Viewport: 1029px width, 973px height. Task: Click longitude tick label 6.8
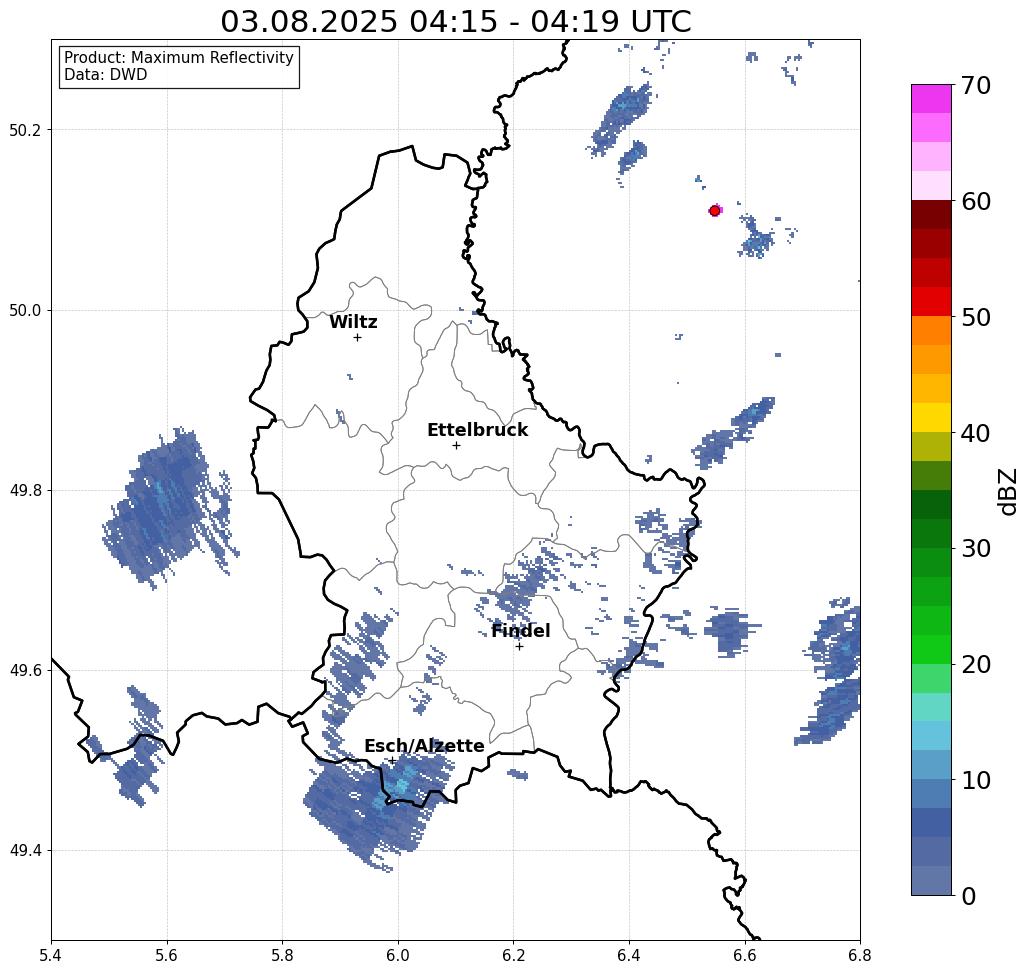click(860, 955)
